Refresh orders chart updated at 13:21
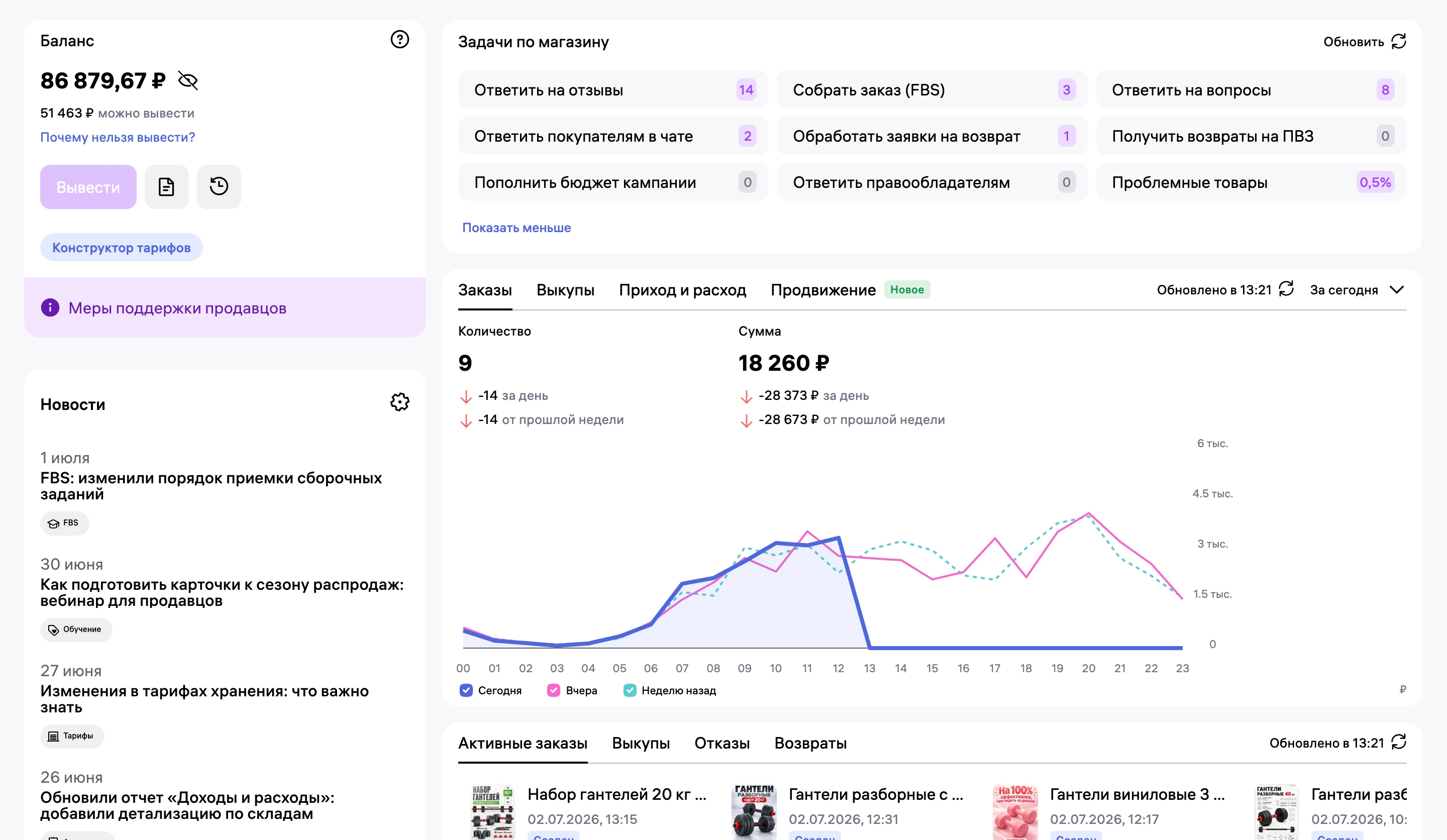 [x=1286, y=289]
